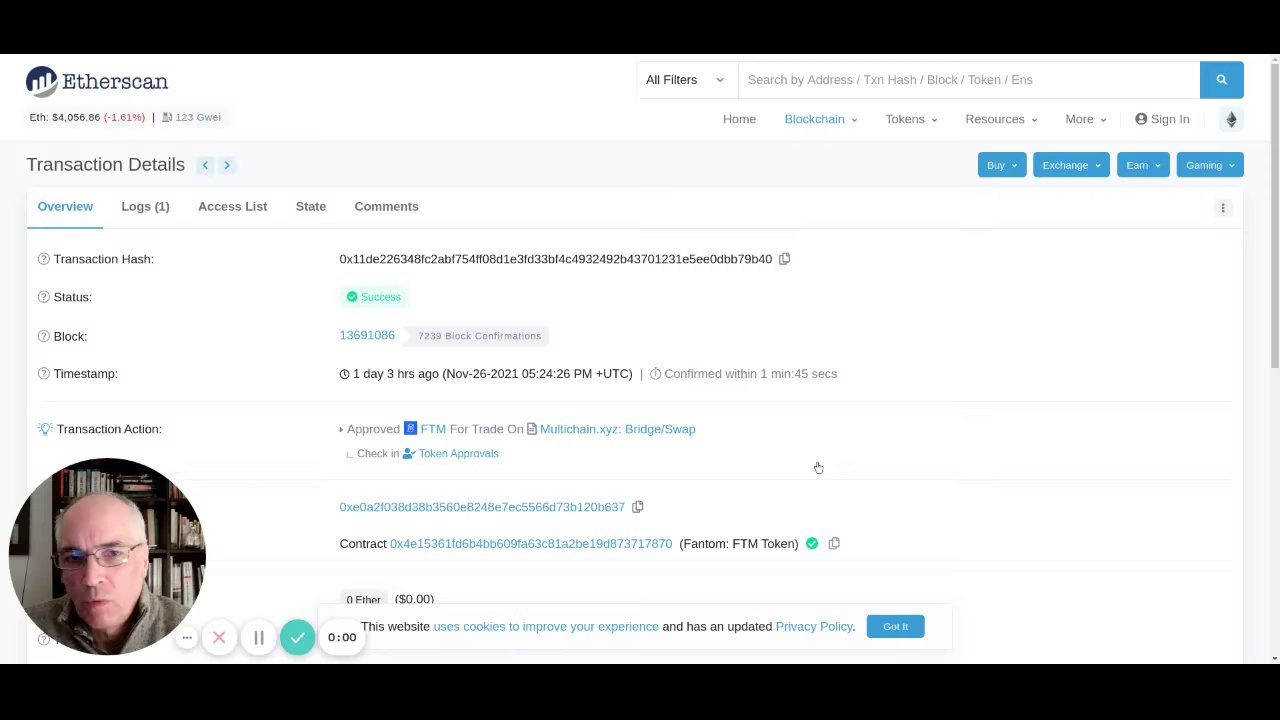This screenshot has height=720, width=1280.
Task: Switch to the Access List tab
Action: click(232, 207)
